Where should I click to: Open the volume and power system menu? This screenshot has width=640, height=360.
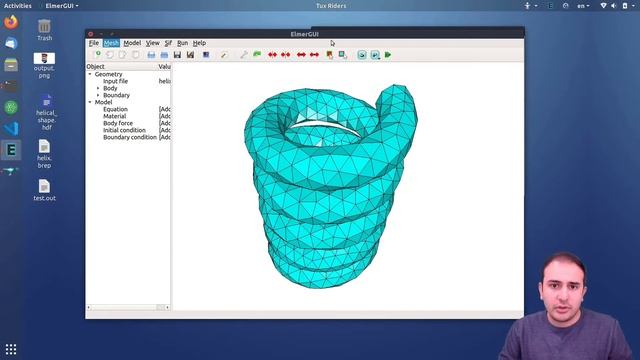pos(619,6)
